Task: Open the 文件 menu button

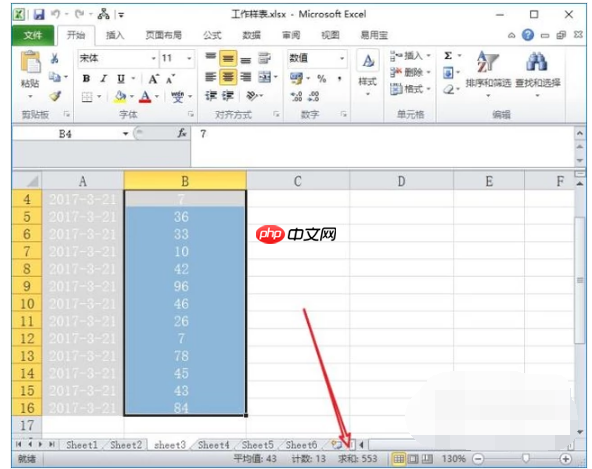Action: [x=33, y=35]
